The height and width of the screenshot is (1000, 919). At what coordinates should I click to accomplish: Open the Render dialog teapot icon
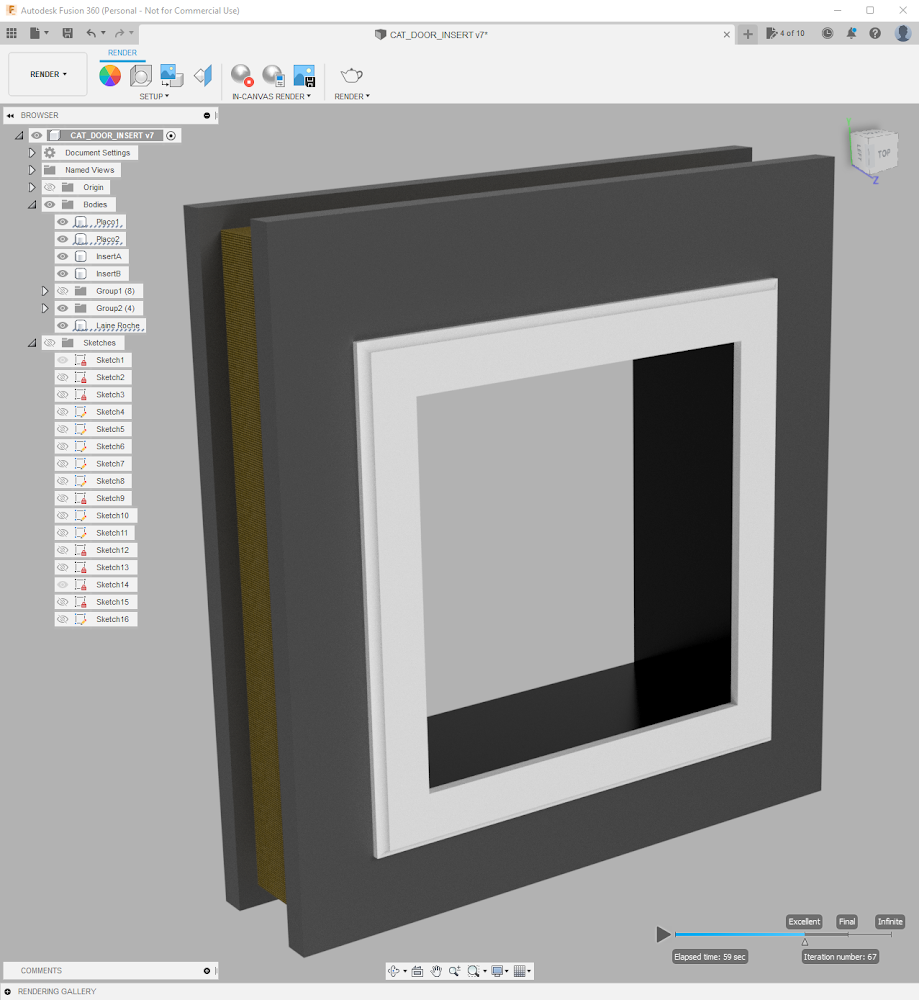tap(352, 76)
